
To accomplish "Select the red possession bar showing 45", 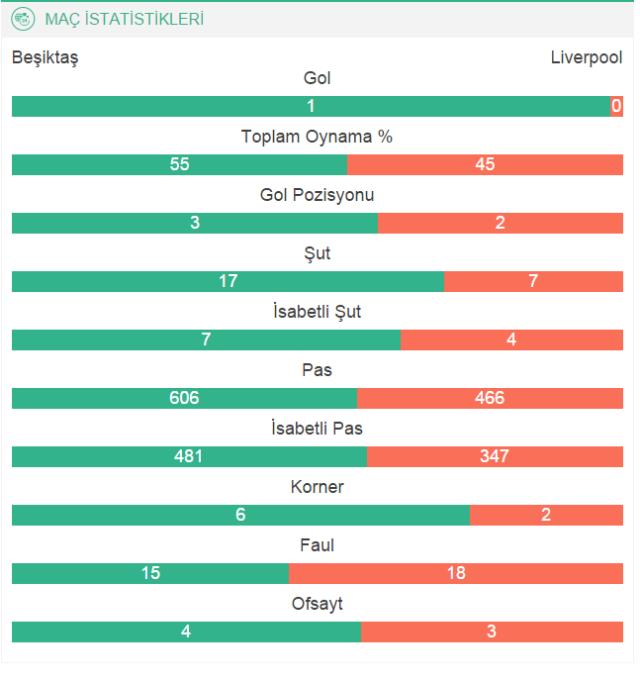I will point(485,165).
